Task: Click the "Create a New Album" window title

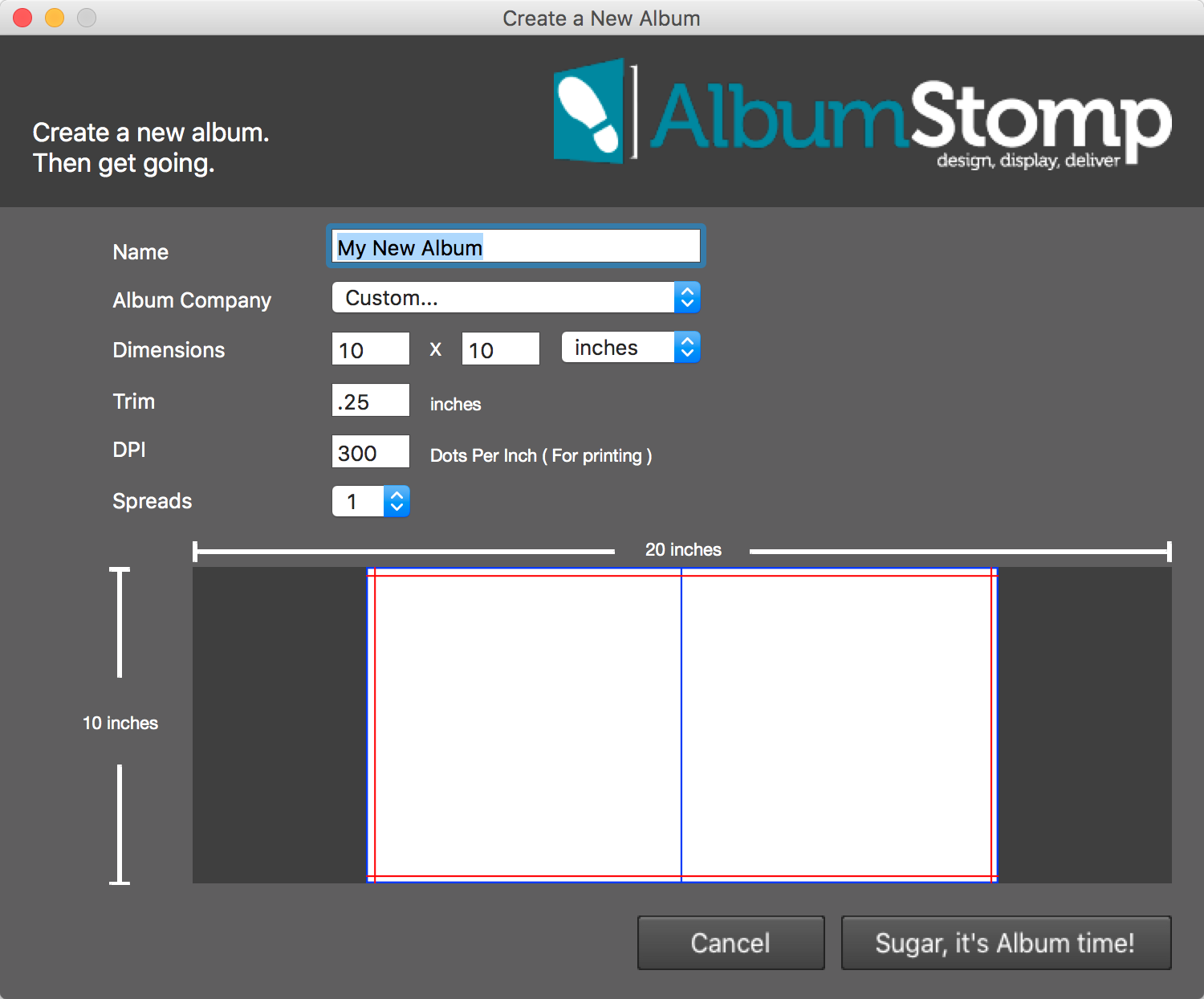Action: tap(601, 18)
